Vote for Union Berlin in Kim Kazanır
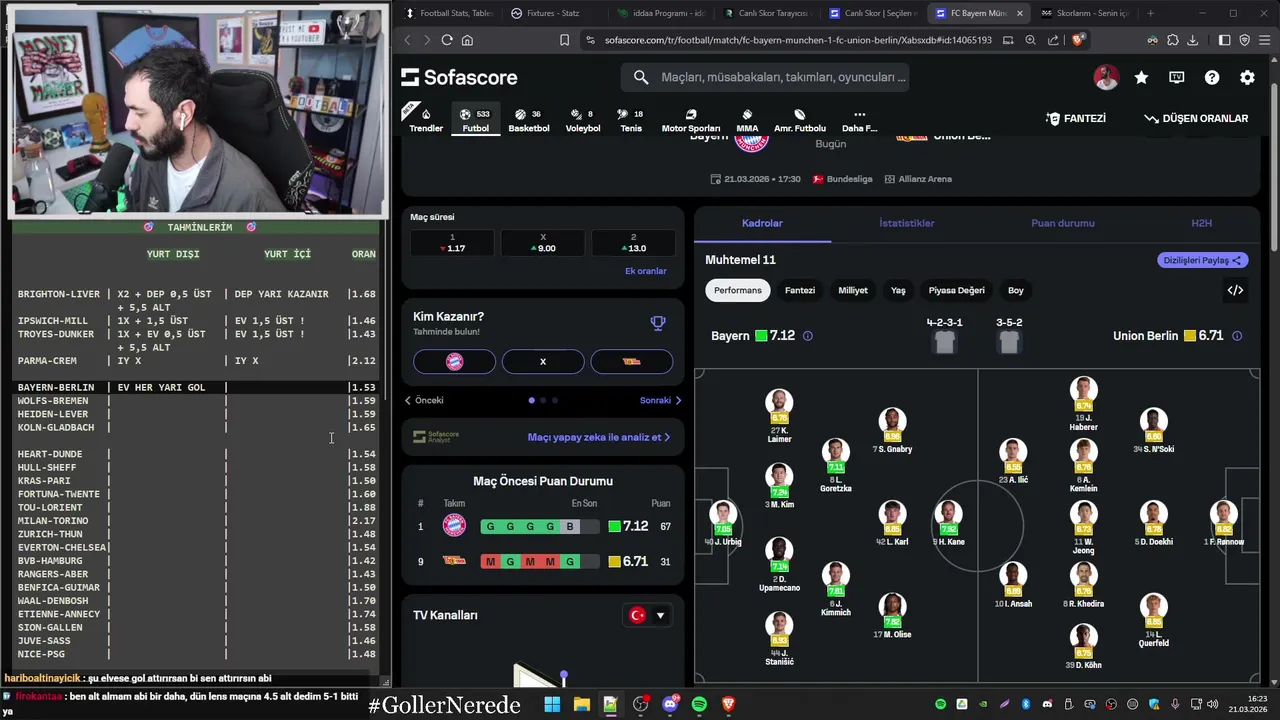1280x720 pixels. click(x=632, y=361)
